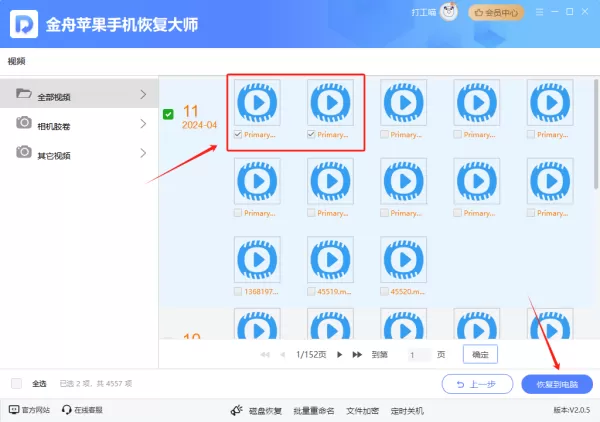This screenshot has width=600, height=422.
Task: Expand the 相机胶卷 chevron arrow
Action: (x=143, y=124)
